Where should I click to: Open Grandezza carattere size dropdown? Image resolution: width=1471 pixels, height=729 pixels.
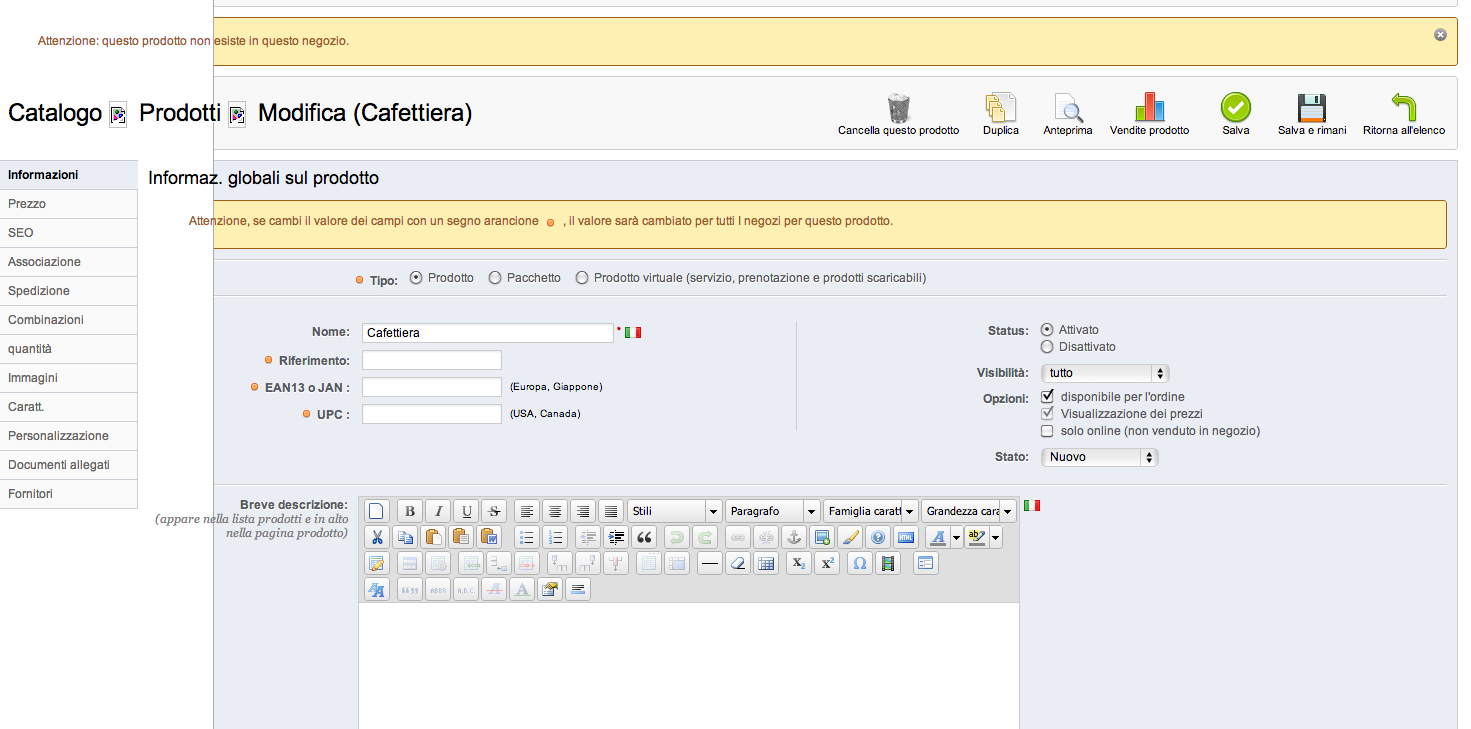[969, 511]
